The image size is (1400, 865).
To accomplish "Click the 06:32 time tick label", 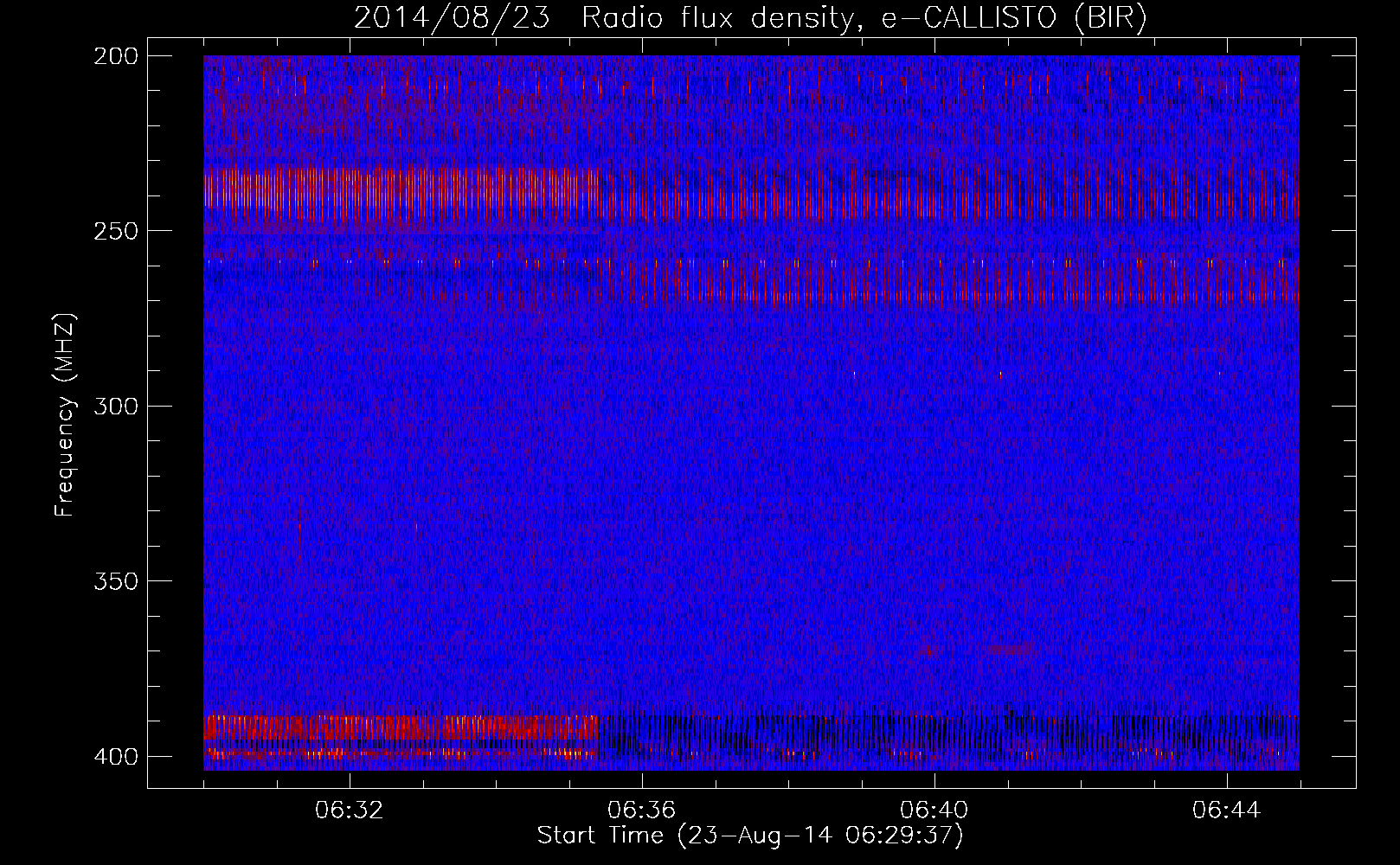I will pos(350,811).
